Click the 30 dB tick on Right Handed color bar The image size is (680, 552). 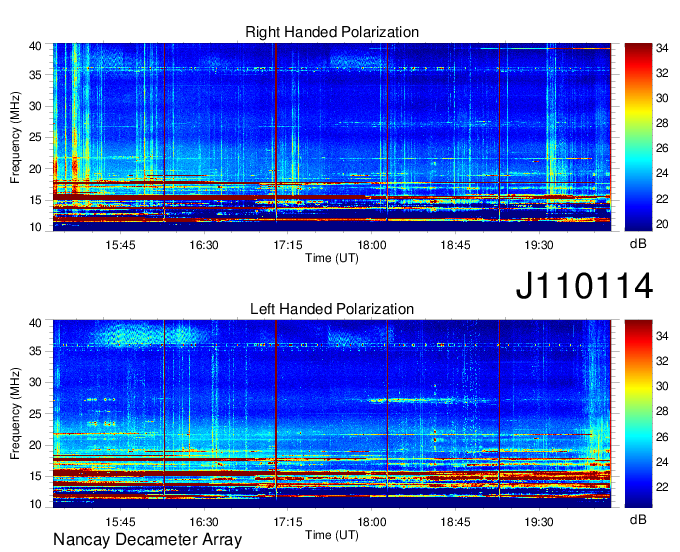(662, 98)
